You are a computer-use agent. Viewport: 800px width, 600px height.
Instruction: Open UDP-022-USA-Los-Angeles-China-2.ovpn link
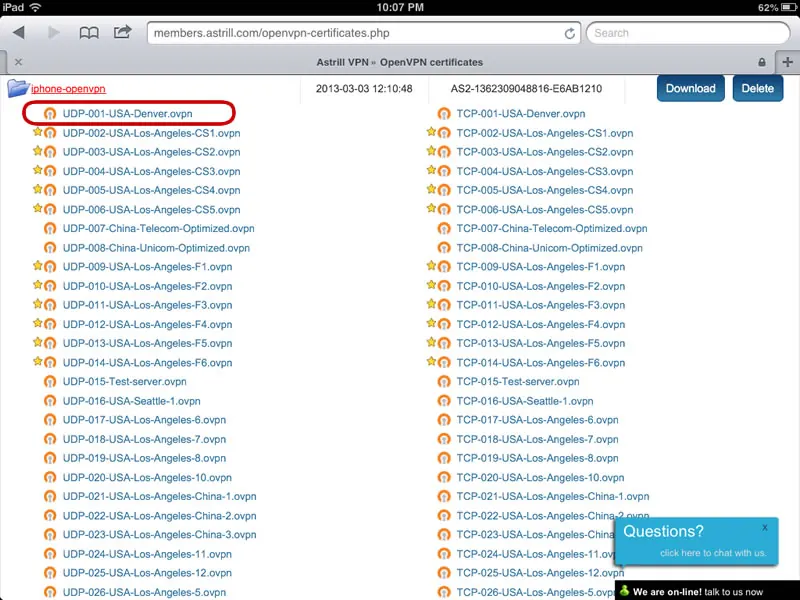pyautogui.click(x=160, y=516)
